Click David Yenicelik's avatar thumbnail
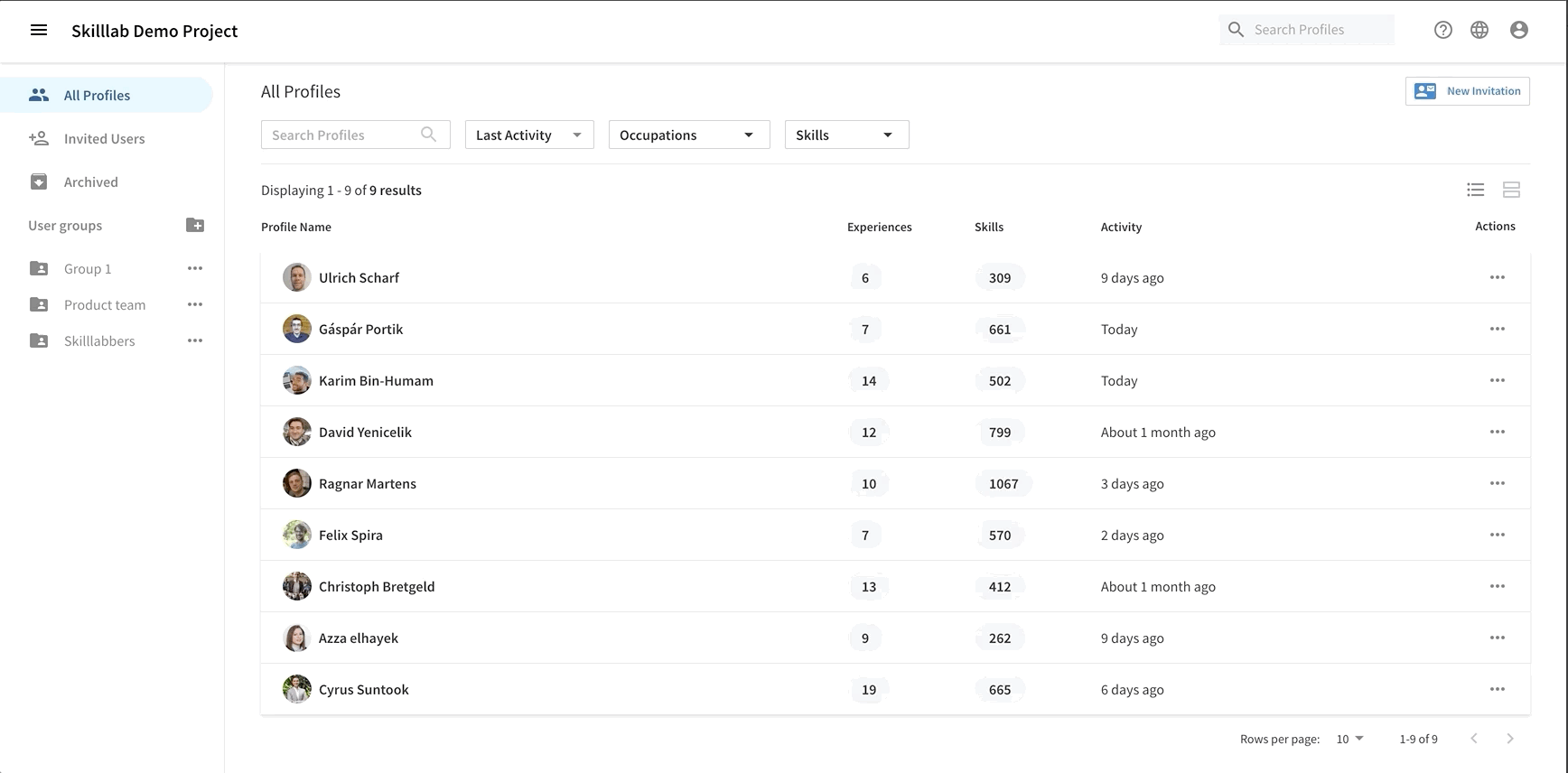 tap(297, 432)
